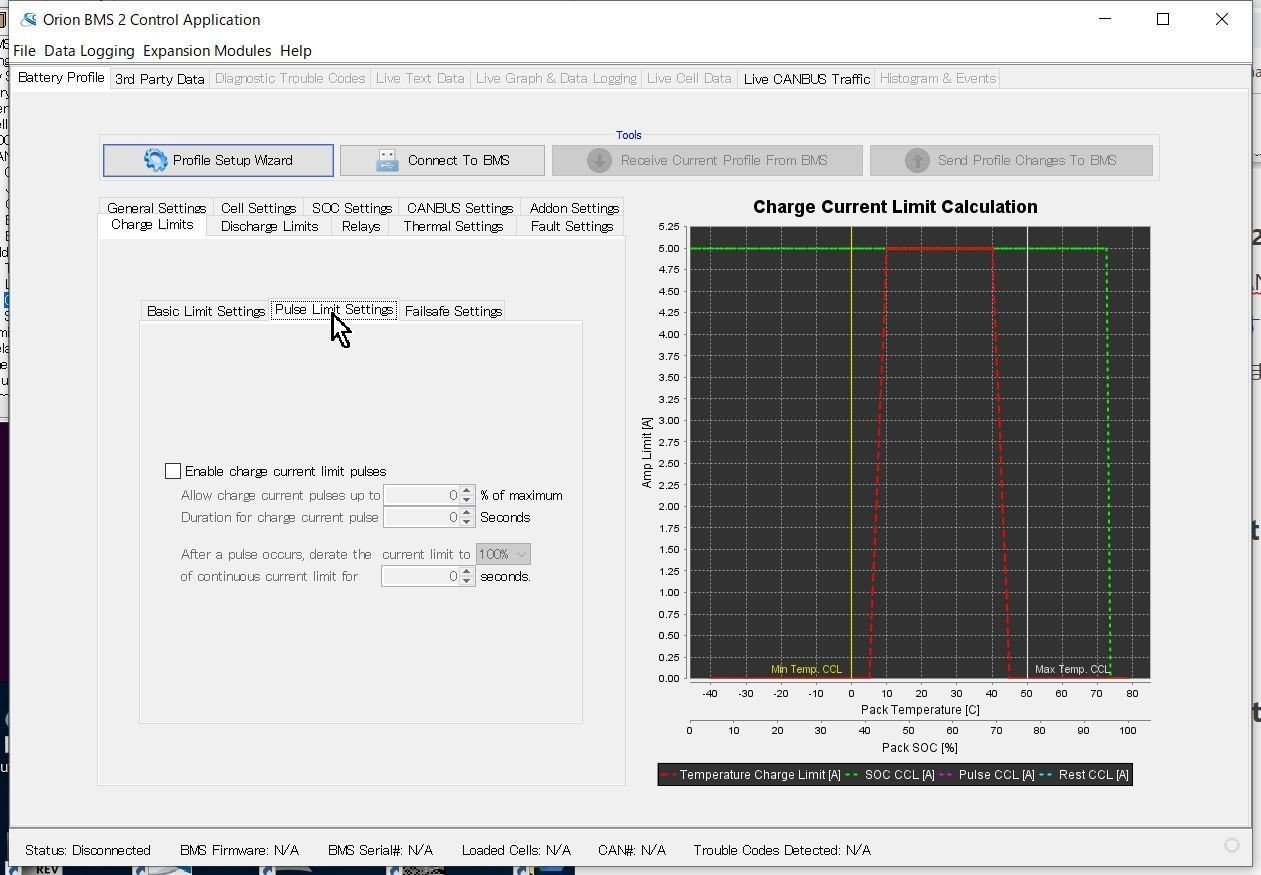Viewport: 1261px width, 875px height.
Task: Click Temperature Charge Limit legend entry
Action: click(752, 775)
